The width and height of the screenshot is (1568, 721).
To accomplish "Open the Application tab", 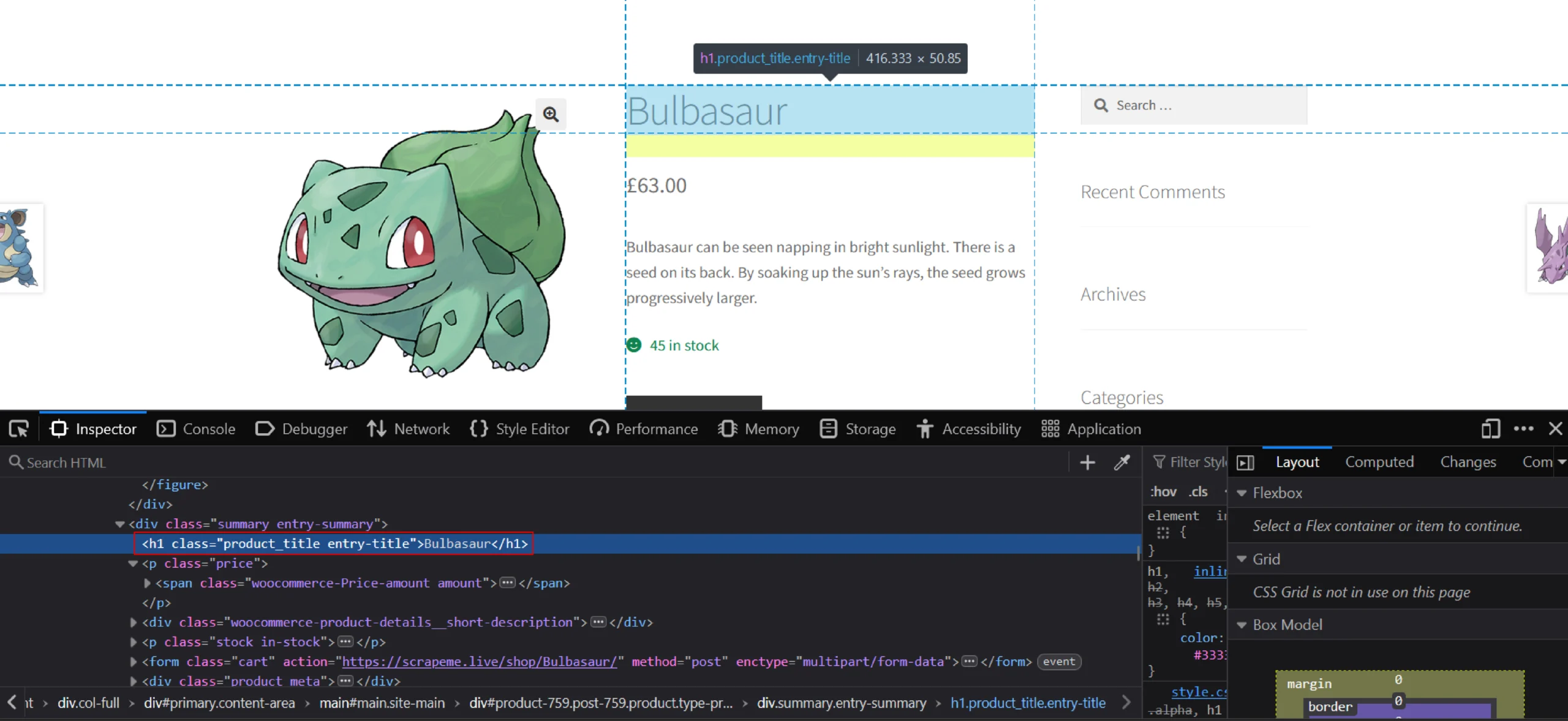I will [x=1091, y=429].
